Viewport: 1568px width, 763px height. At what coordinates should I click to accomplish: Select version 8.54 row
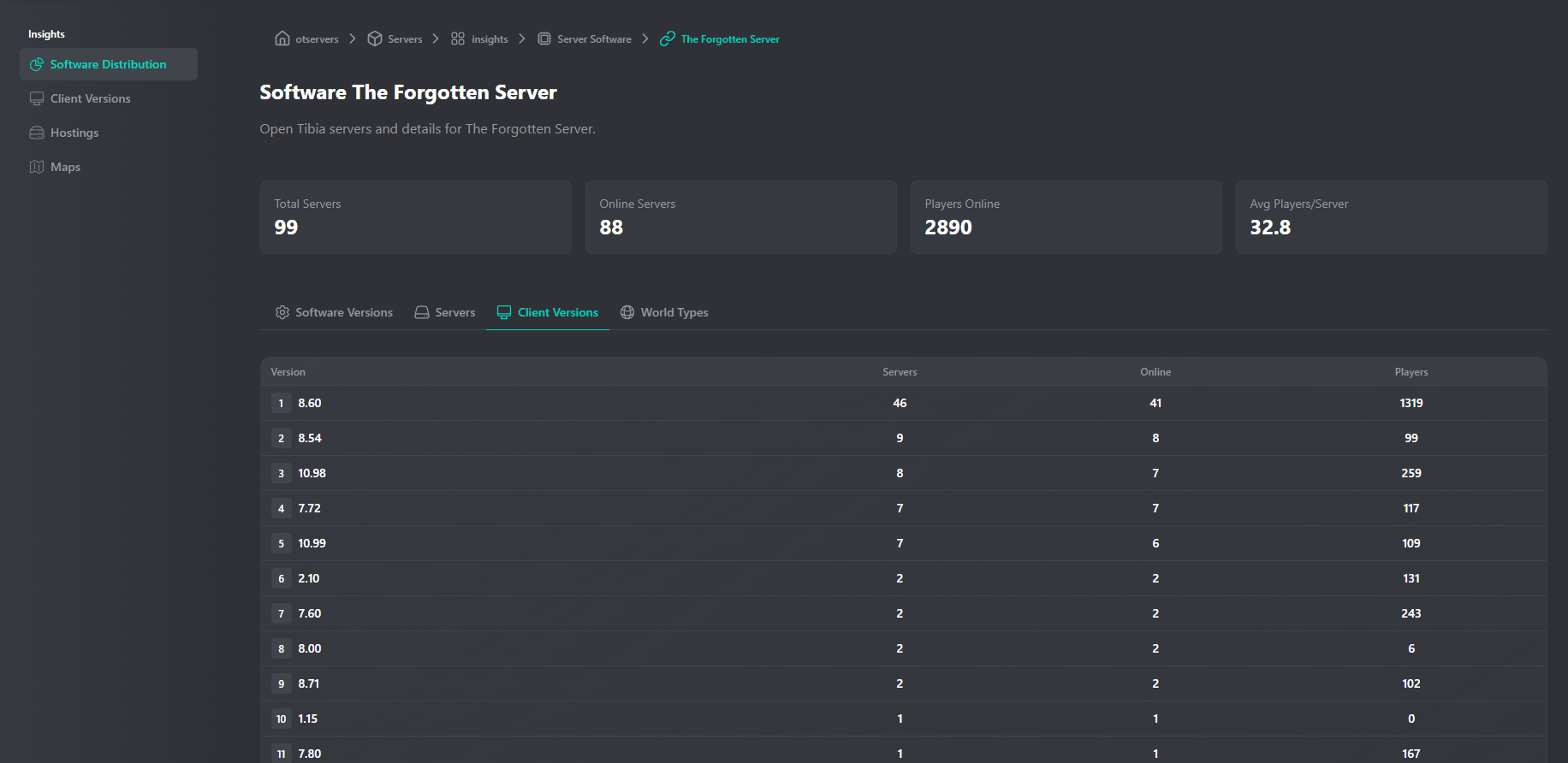click(x=904, y=438)
